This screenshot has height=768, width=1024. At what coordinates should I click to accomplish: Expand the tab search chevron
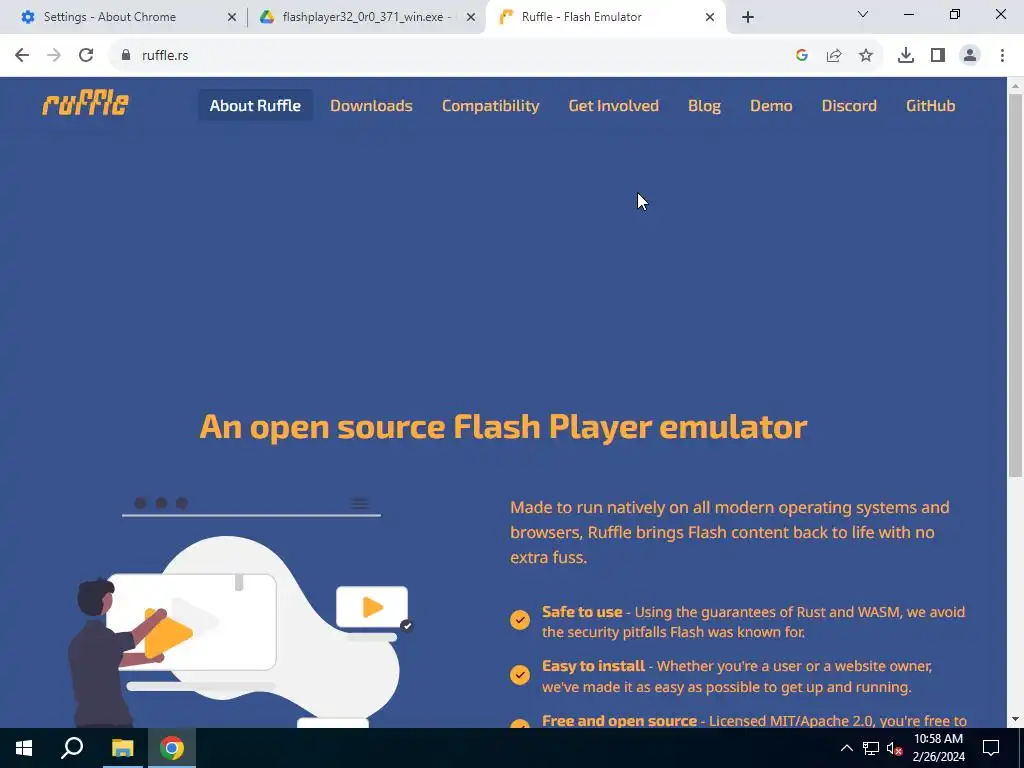click(863, 14)
